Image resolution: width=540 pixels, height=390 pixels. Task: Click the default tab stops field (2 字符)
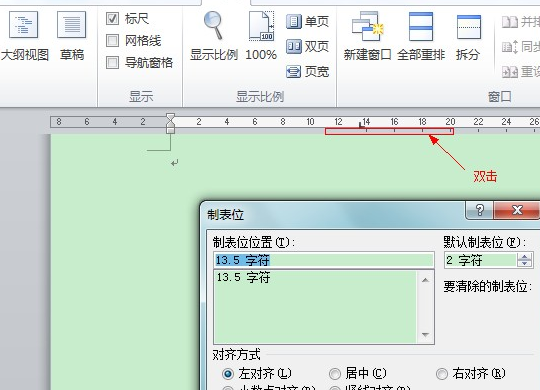pos(481,260)
